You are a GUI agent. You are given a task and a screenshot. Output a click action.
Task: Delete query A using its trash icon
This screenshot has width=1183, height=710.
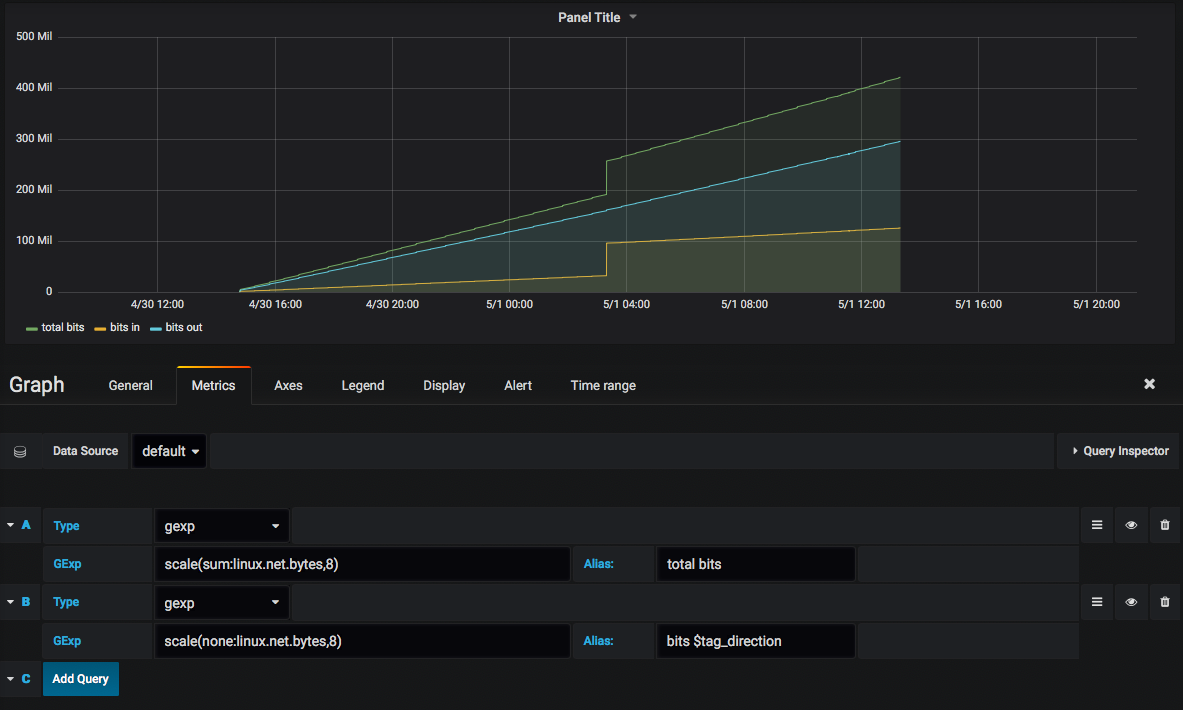click(x=1164, y=525)
